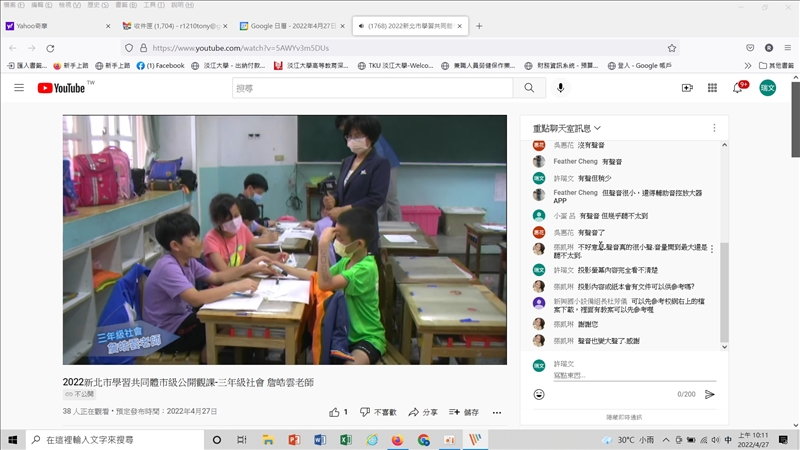
Task: Bookmark this page with the star icon
Action: [x=672, y=47]
